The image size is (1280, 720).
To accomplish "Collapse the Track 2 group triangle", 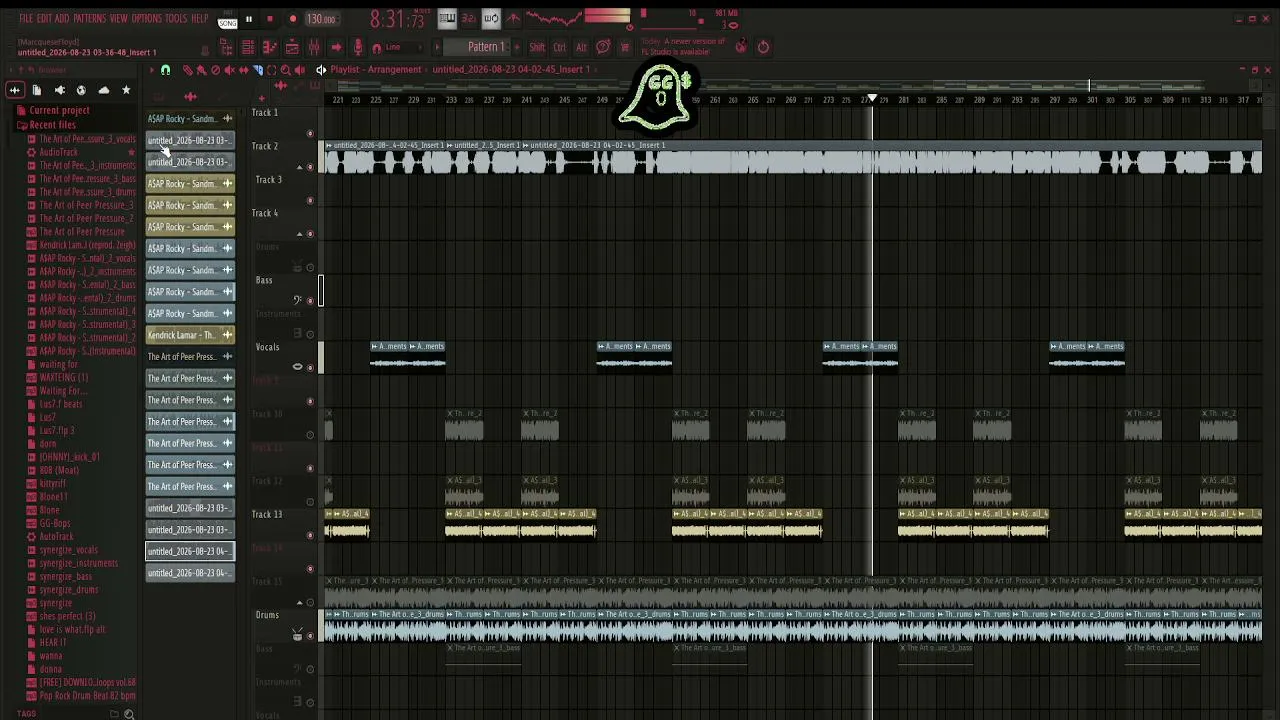I will [299, 167].
